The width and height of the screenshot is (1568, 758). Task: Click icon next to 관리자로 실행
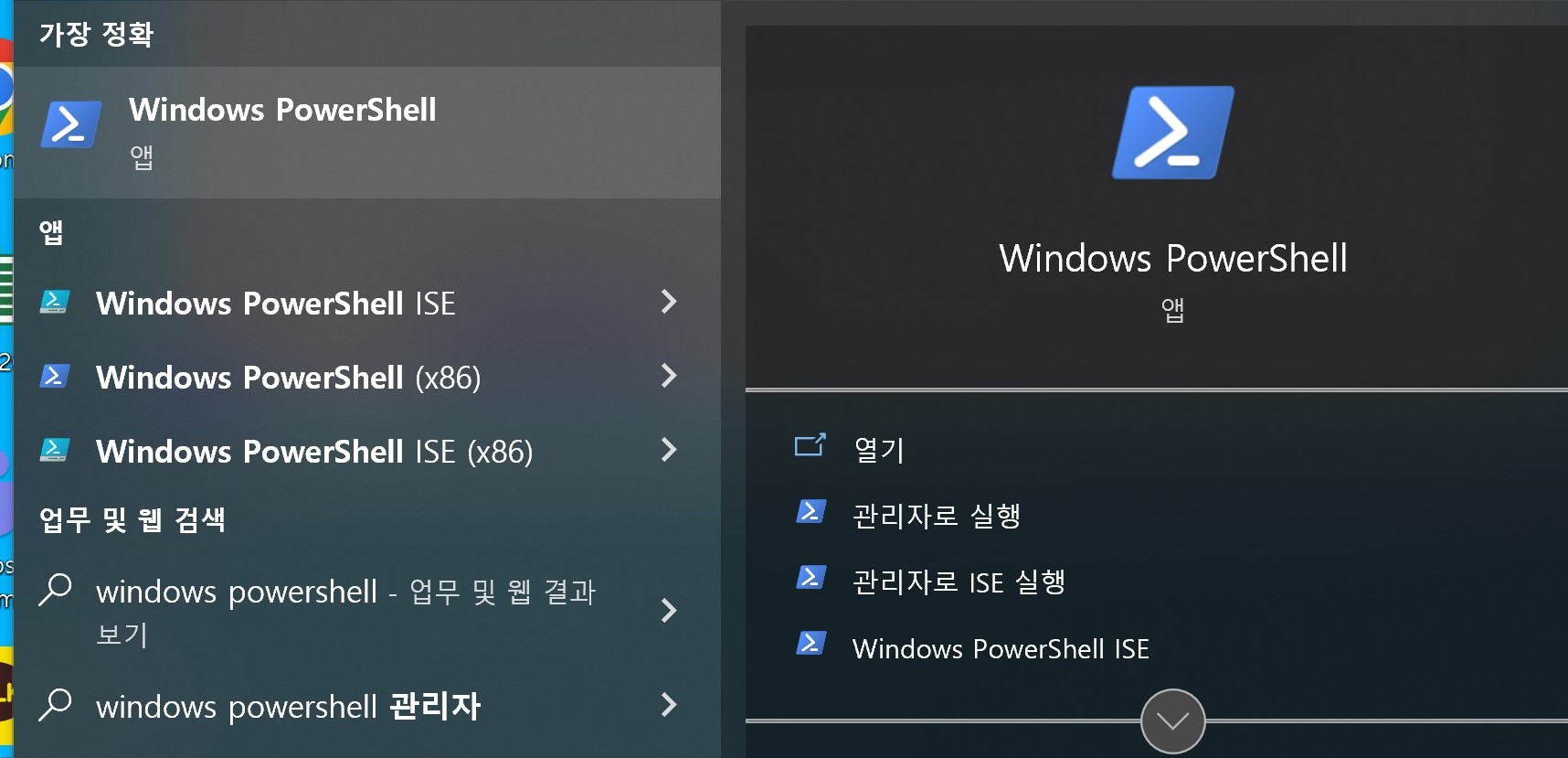810,511
